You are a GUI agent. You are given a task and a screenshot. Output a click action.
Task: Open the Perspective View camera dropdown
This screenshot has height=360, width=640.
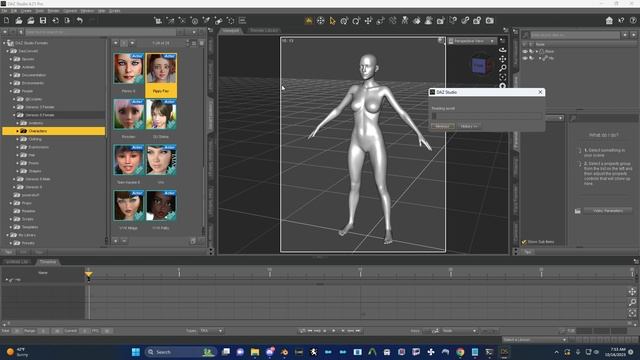tap(472, 41)
